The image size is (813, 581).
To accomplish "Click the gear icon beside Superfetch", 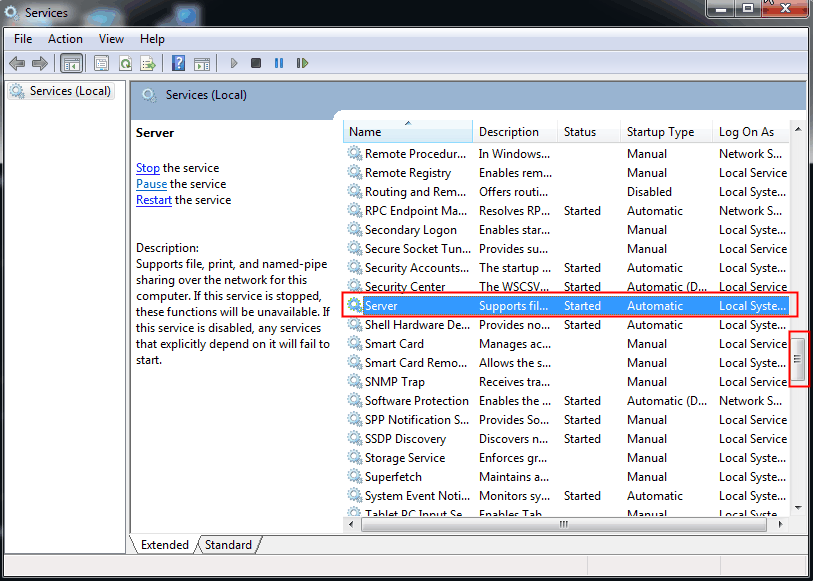I will click(355, 476).
